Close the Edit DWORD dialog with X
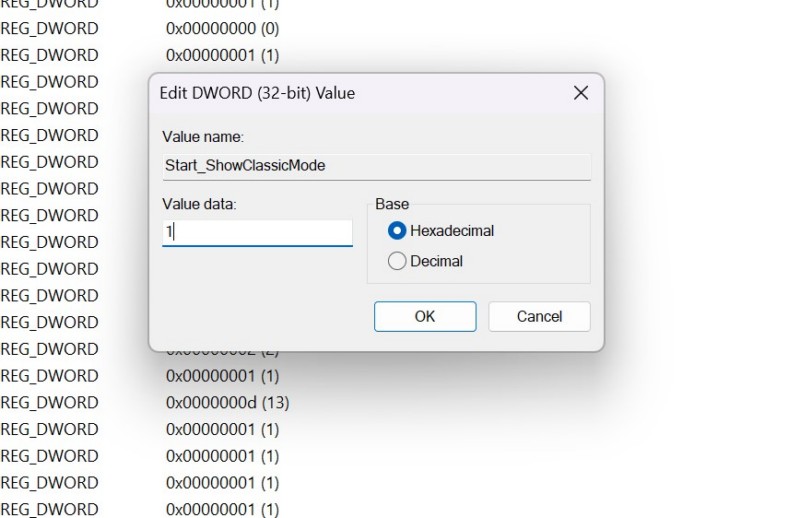Image resolution: width=800 pixels, height=518 pixels. 580,93
